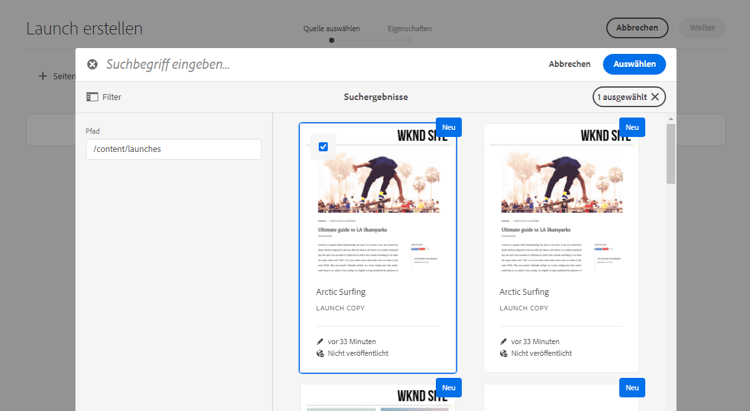Viewport: 750px width, 411px height.
Task: Click the Neu badge on the second Arctic Surfing card
Action: coord(632,127)
